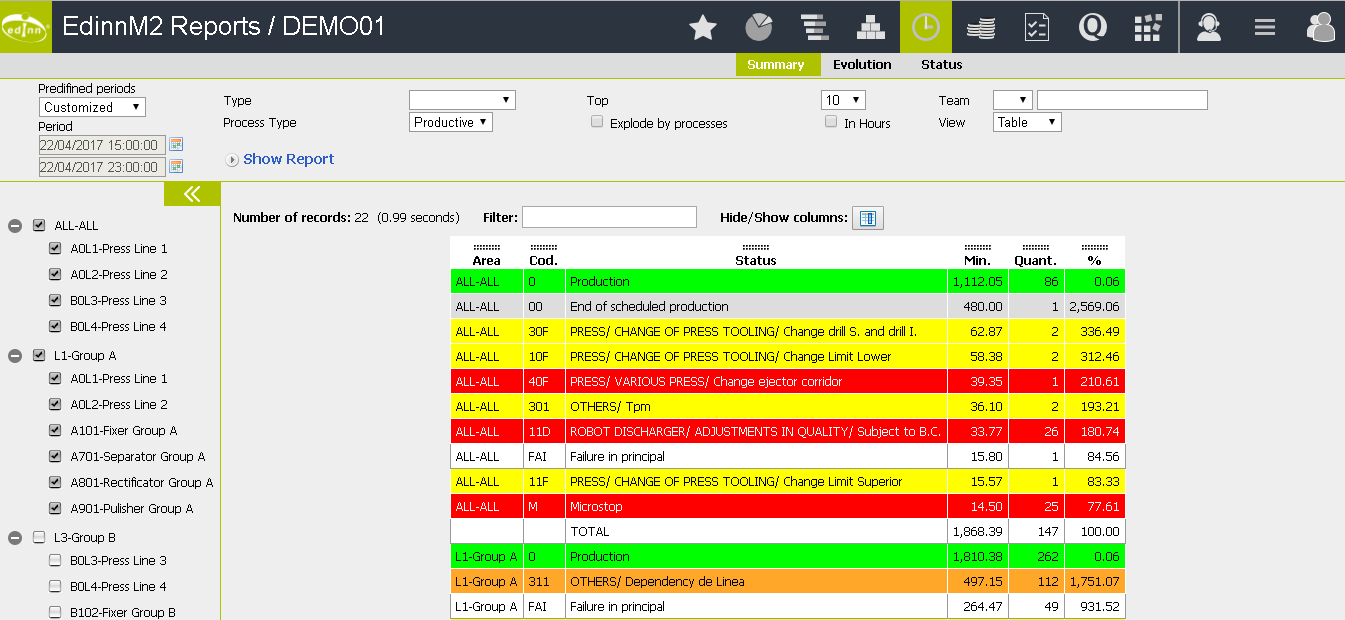
Task: Uncheck the L1-Group A checkbox
Action: click(x=39, y=355)
